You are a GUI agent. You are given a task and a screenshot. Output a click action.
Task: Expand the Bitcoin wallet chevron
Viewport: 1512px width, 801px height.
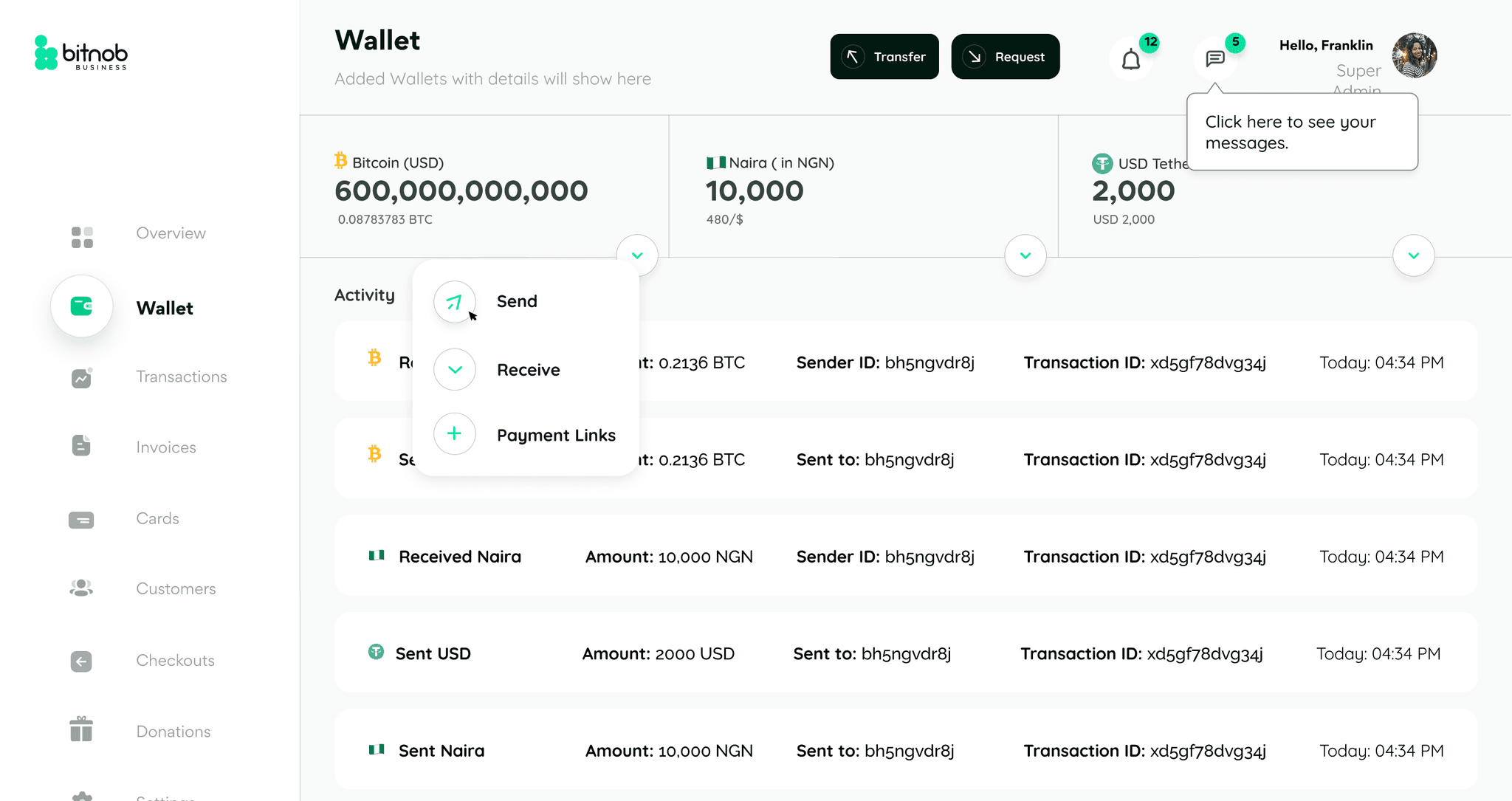click(637, 255)
